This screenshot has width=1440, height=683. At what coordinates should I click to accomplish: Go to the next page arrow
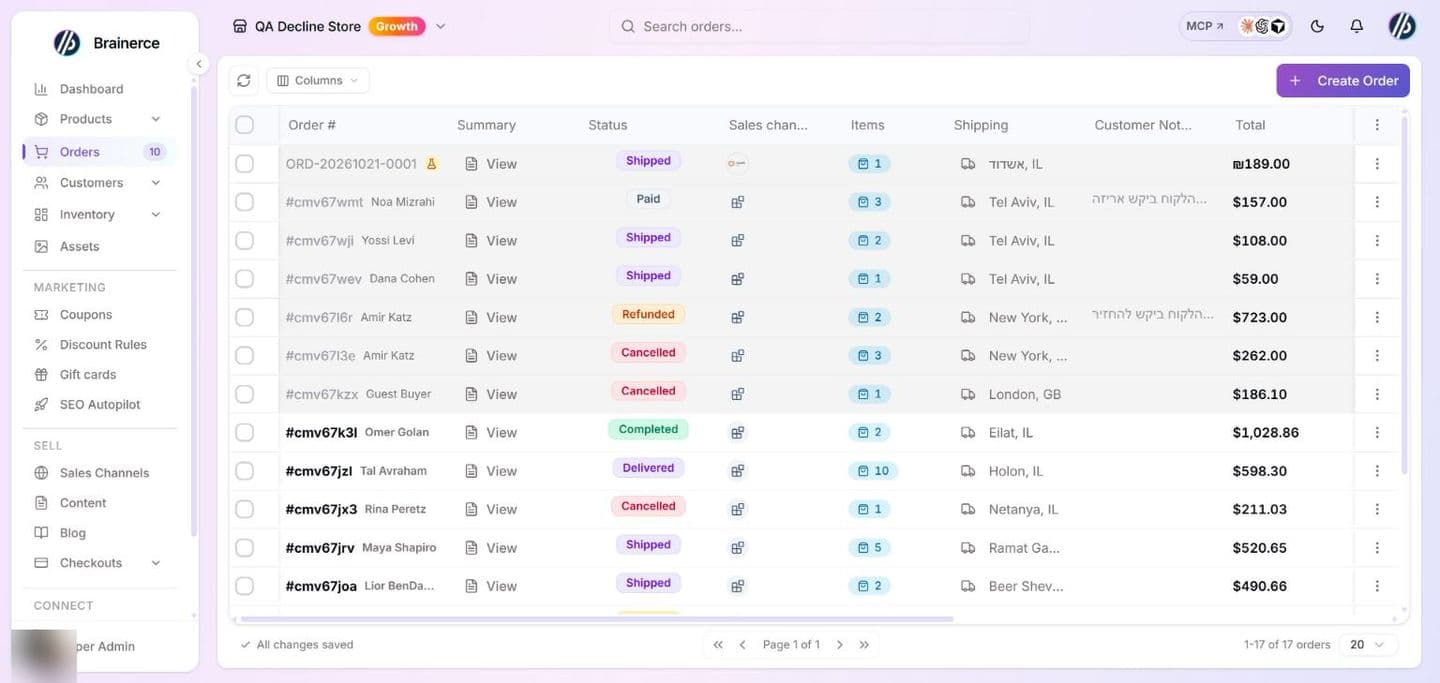point(840,645)
